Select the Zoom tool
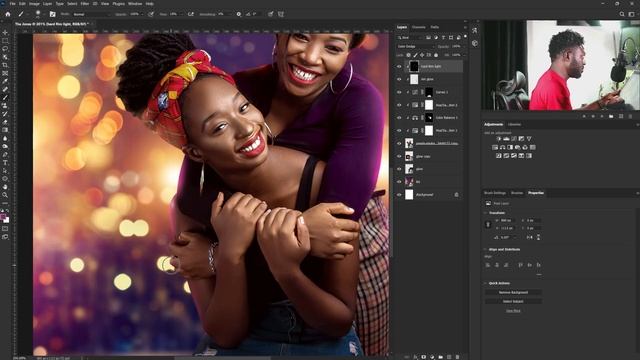The width and height of the screenshot is (640, 360). tap(5, 195)
